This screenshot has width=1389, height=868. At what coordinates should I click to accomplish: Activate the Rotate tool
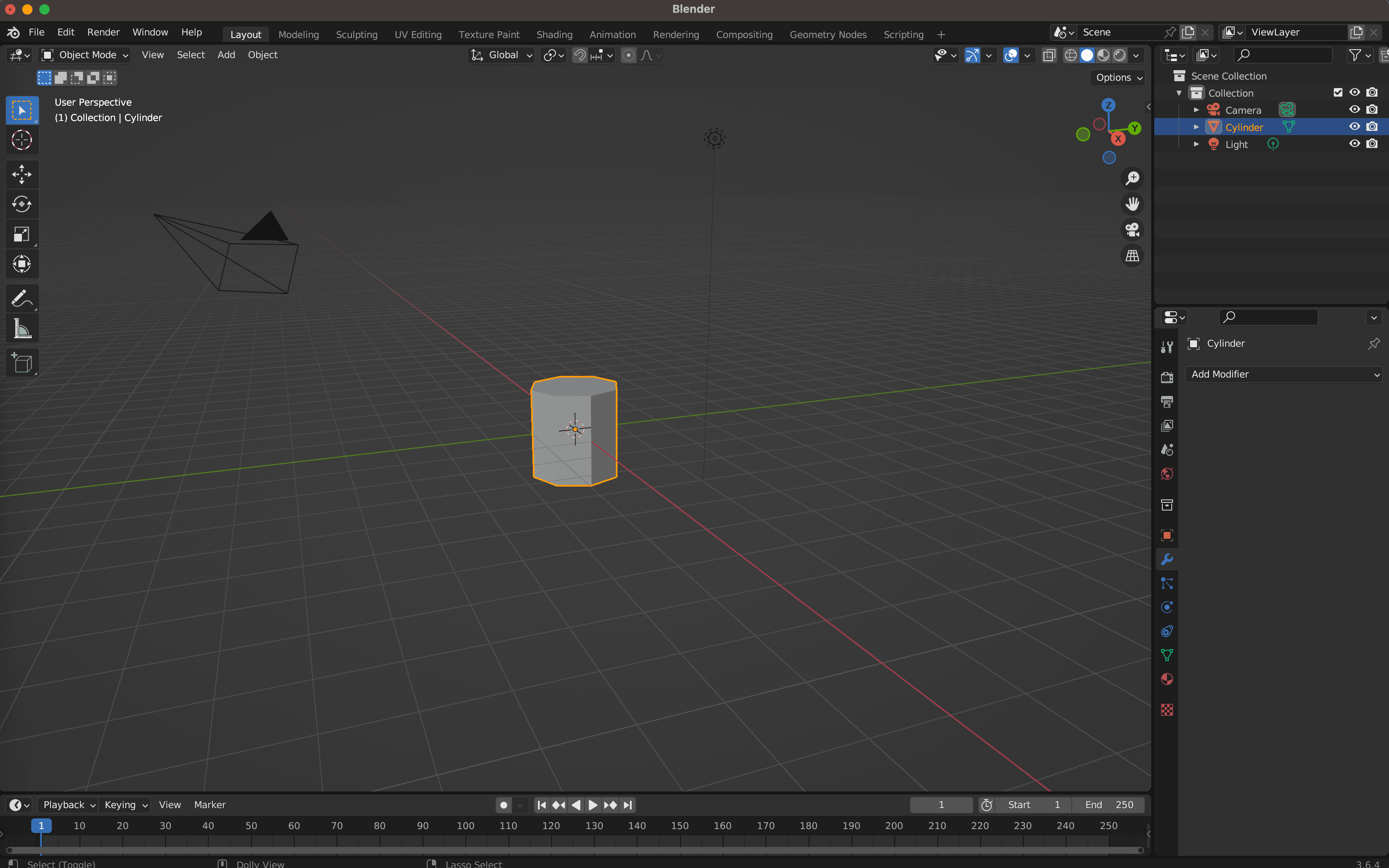click(22, 204)
